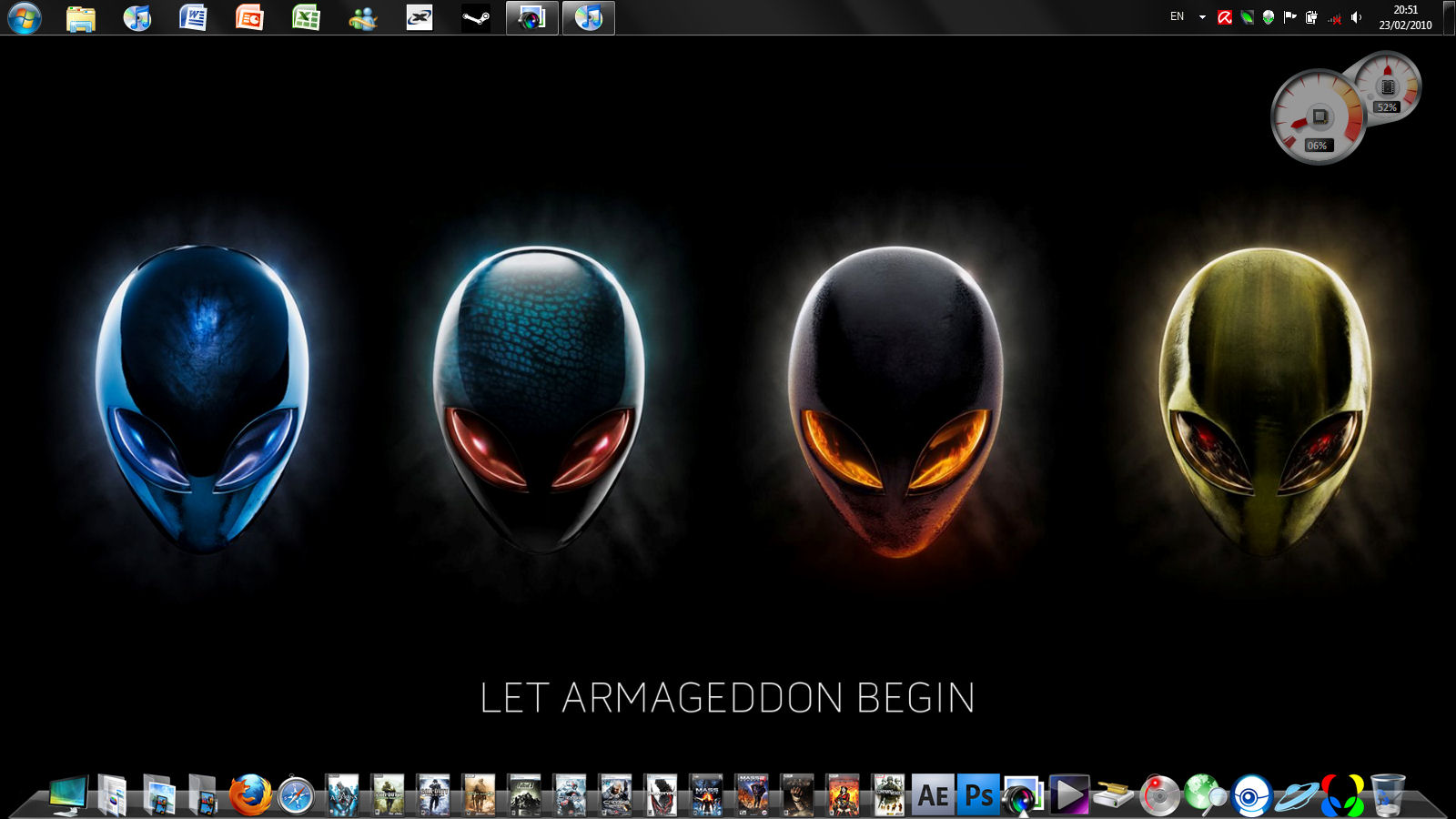Click the EN language indicator

click(1177, 16)
